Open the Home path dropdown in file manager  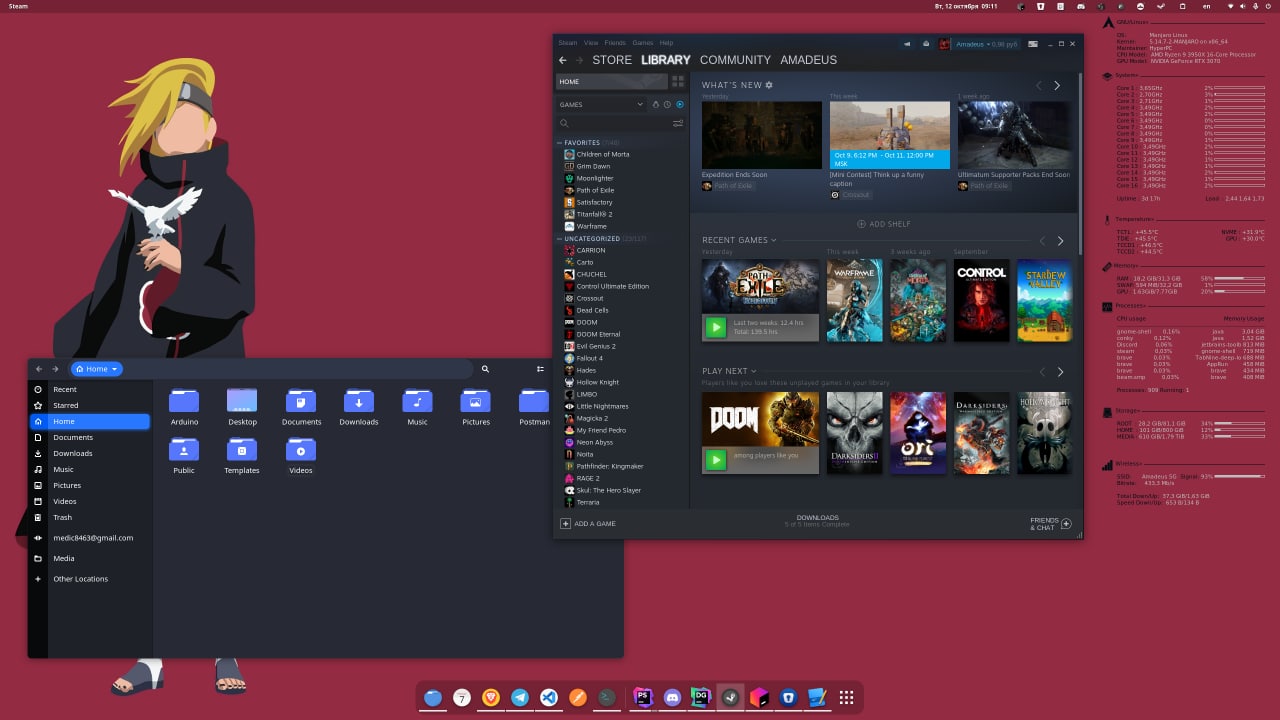pyautogui.click(x=96, y=369)
